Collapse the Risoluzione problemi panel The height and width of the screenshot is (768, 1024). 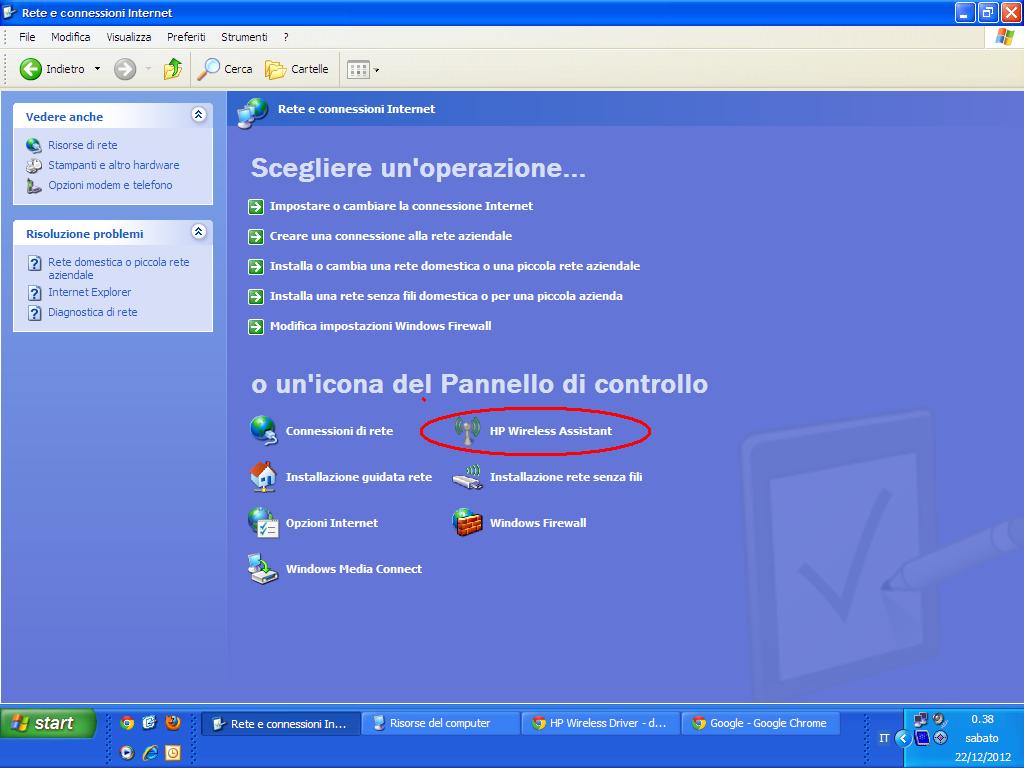coord(199,232)
